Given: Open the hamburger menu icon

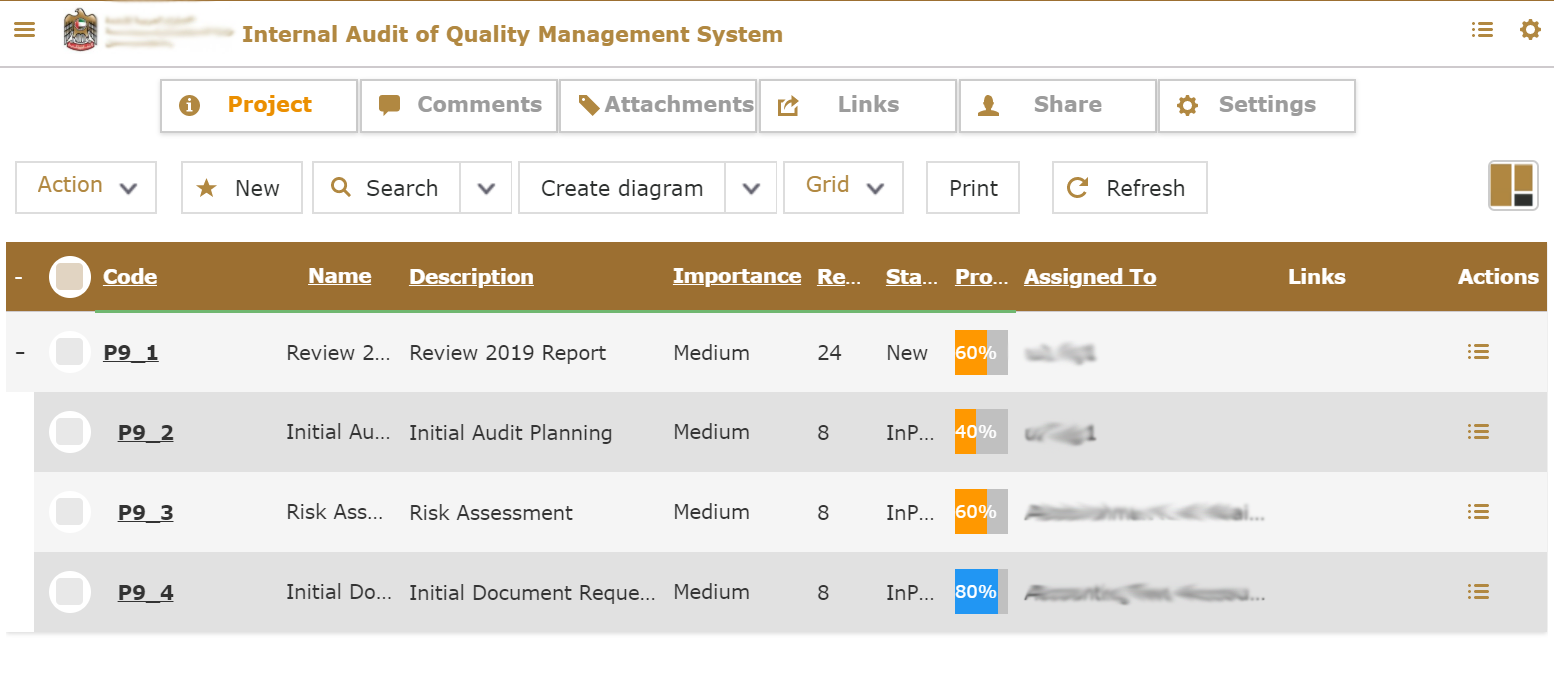Looking at the screenshot, I should click(24, 30).
